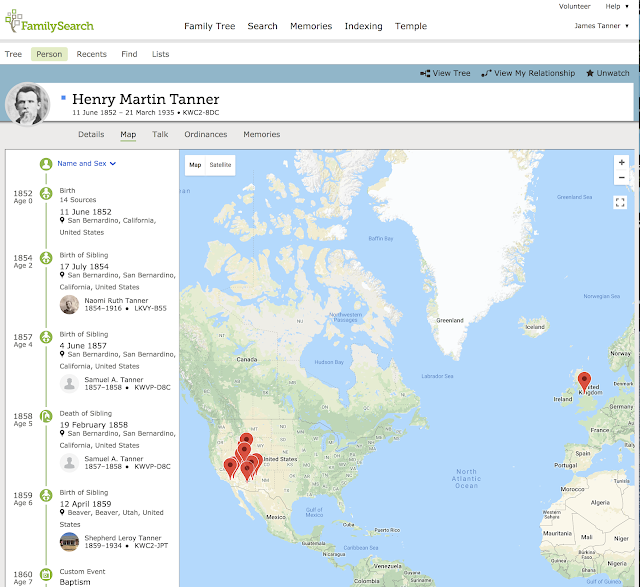Switch to the Details tab

point(91,134)
